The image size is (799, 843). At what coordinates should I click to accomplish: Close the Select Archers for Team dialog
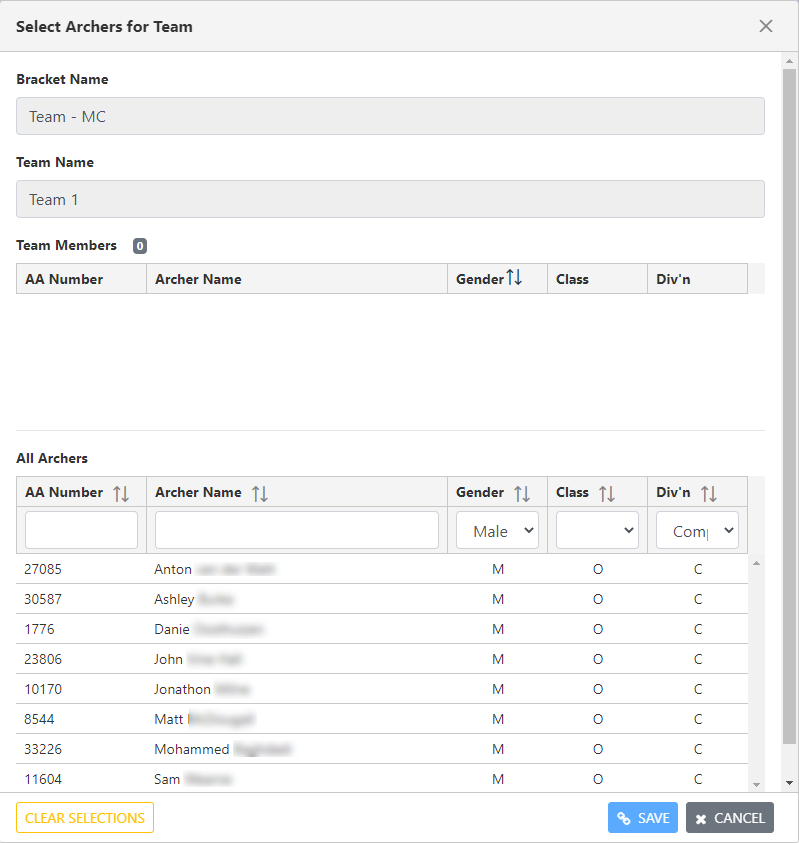pyautogui.click(x=766, y=26)
